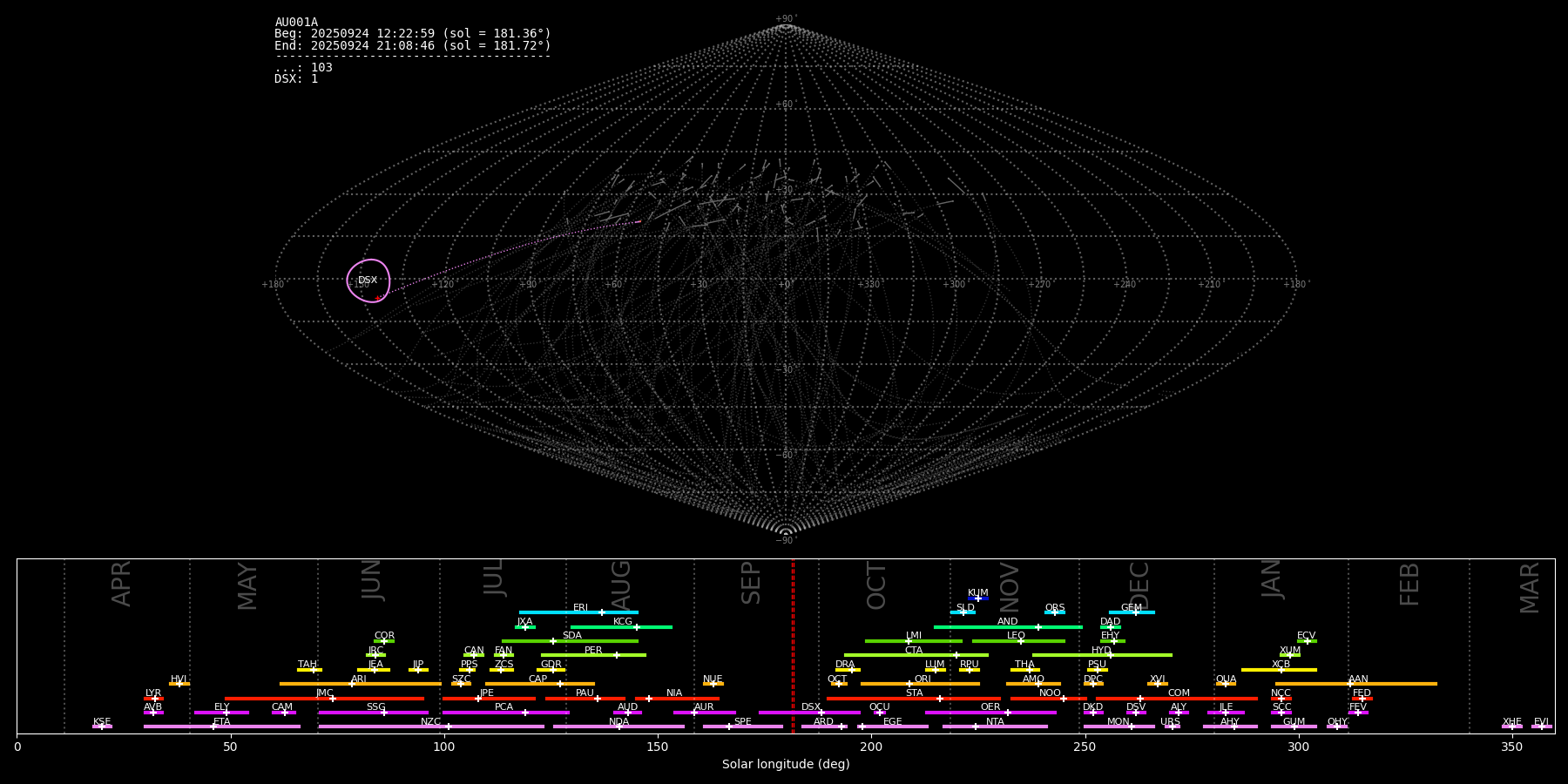Select the STA red shower bar
This screenshot has width=1568, height=784.
coord(914,699)
